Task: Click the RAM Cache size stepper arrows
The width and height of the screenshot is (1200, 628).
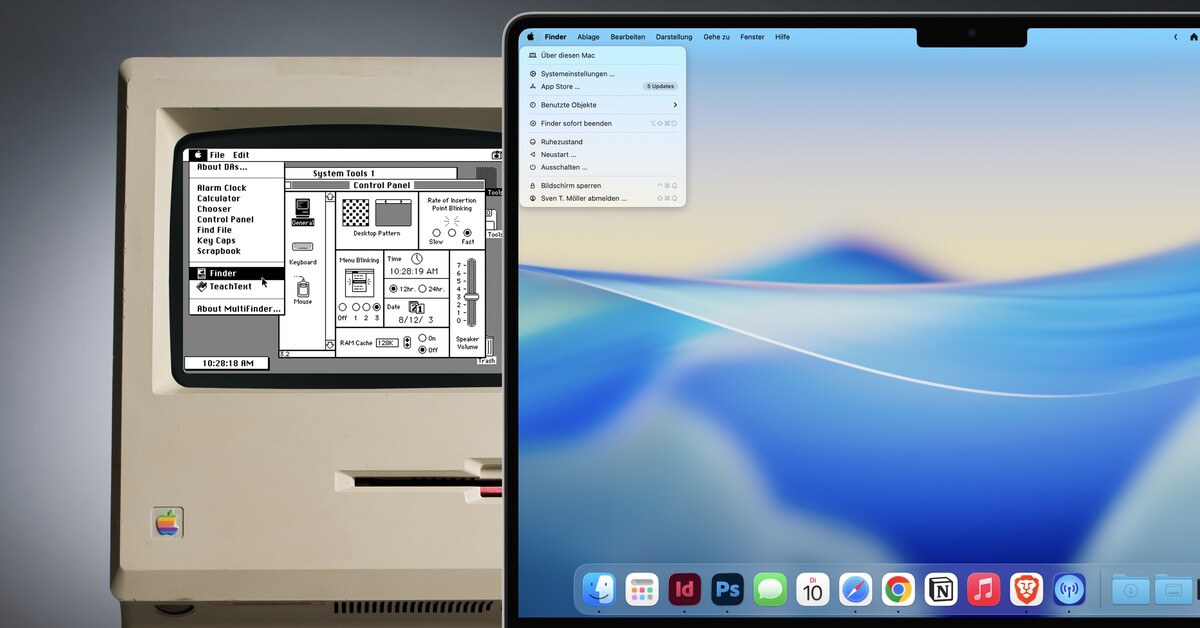Action: tap(407, 343)
